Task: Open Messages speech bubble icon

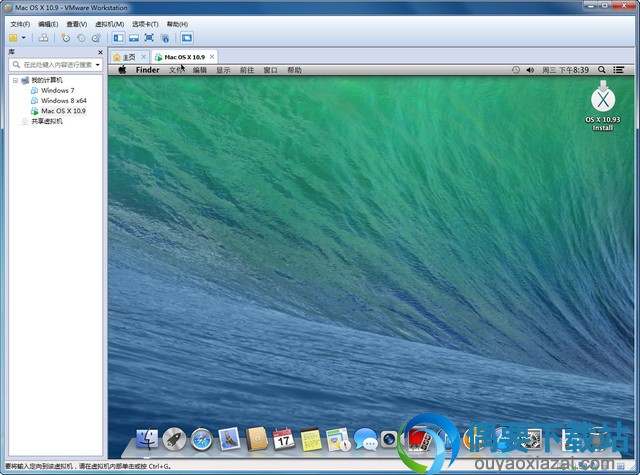Action: tap(366, 439)
